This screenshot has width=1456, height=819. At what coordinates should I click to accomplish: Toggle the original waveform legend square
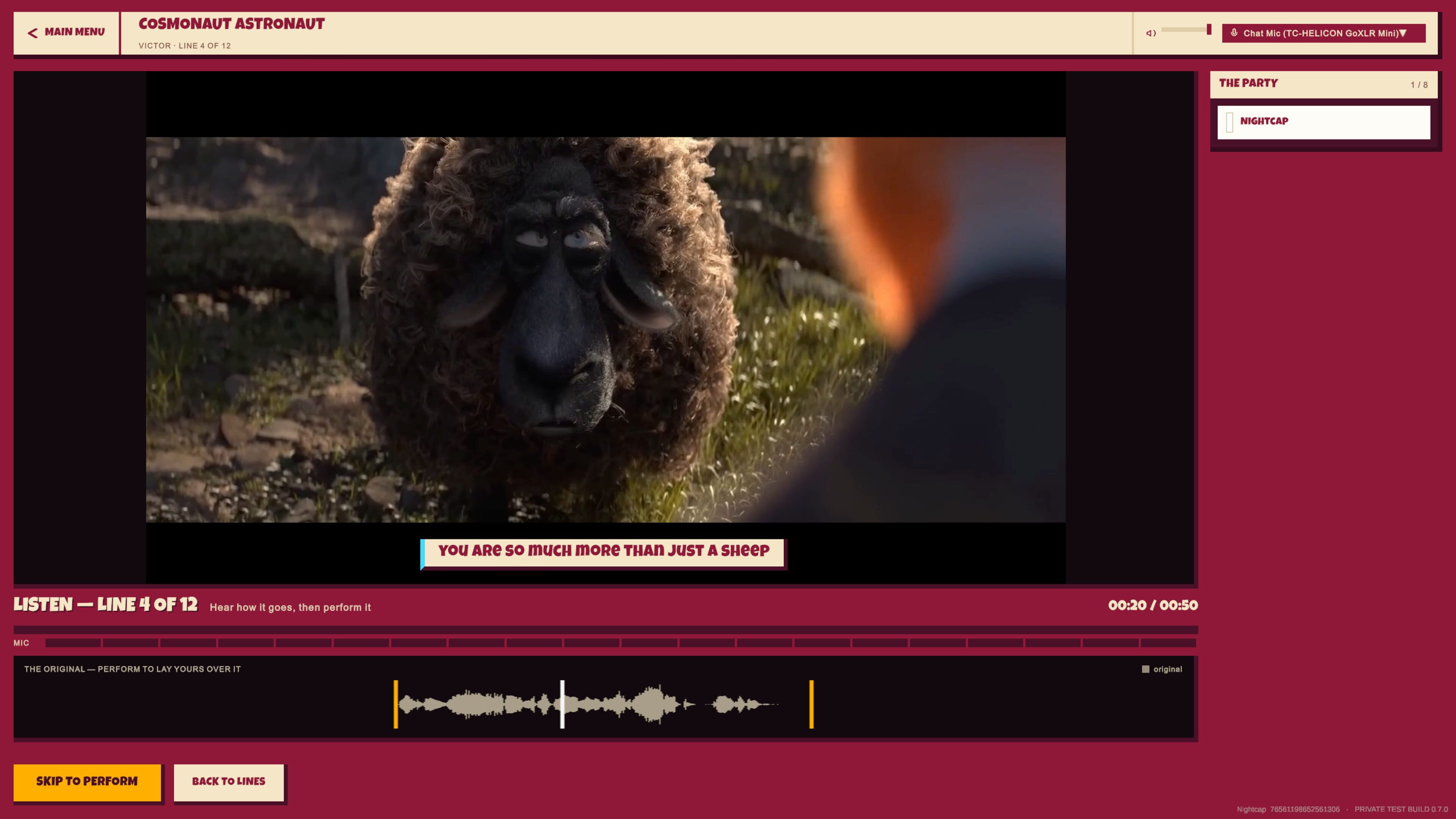[1146, 669]
